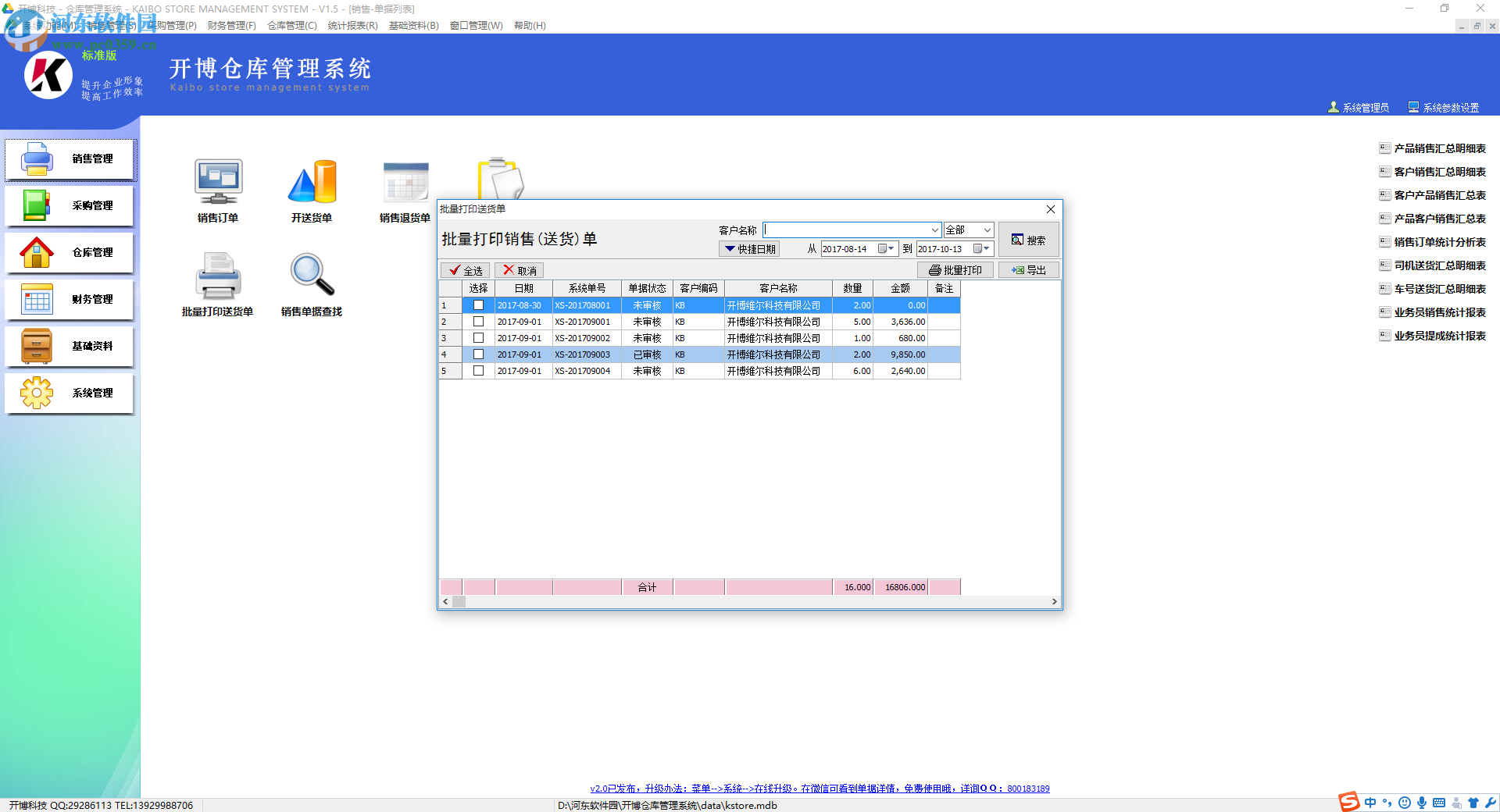Open 系统参数设置 from the header
This screenshot has width=1500, height=812.
[1444, 108]
